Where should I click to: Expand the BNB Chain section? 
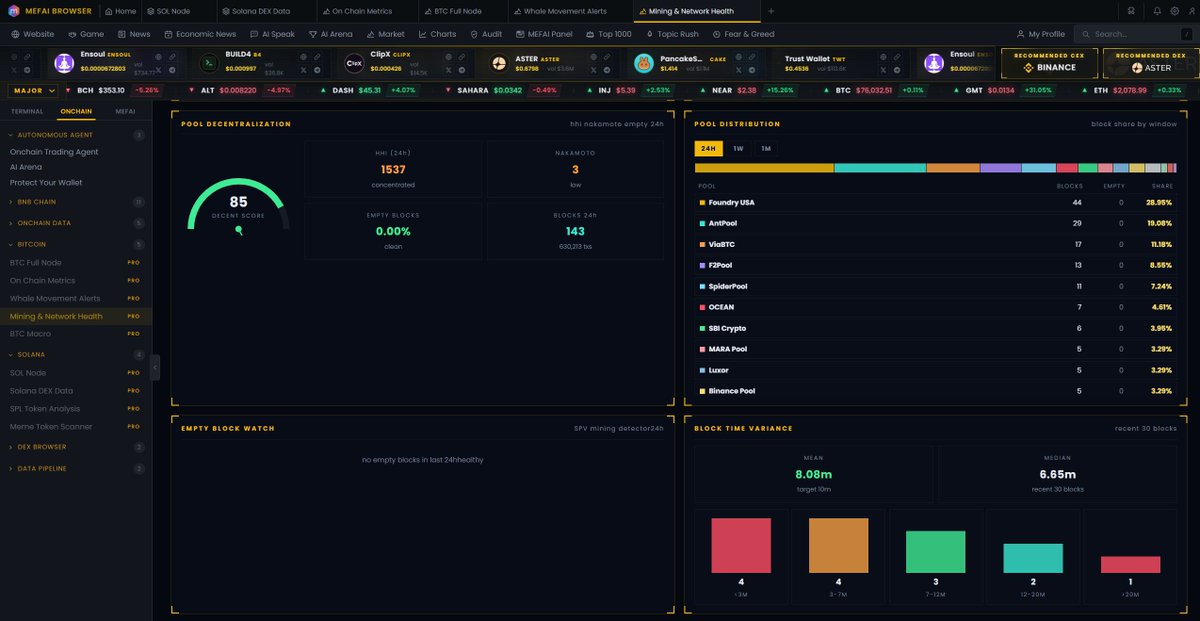pos(75,202)
